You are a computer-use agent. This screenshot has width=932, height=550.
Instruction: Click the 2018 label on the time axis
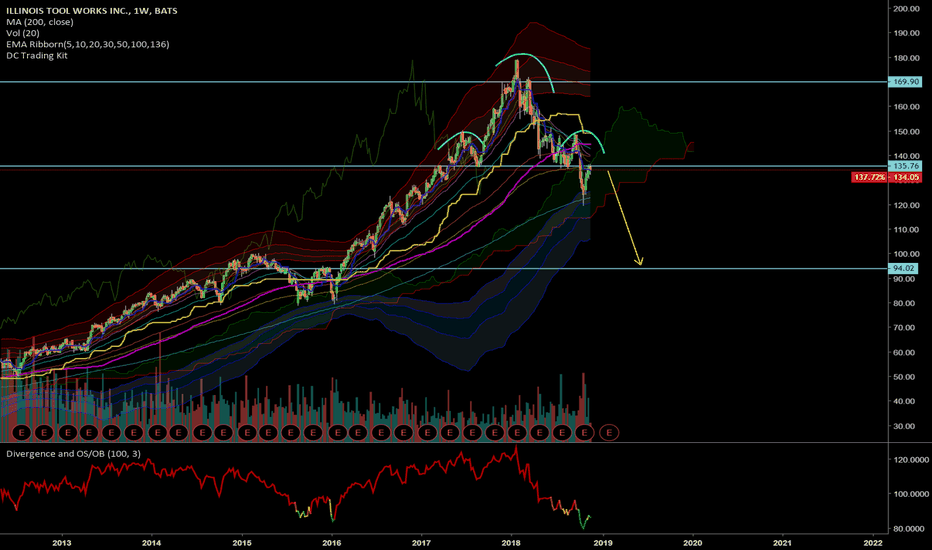point(511,542)
